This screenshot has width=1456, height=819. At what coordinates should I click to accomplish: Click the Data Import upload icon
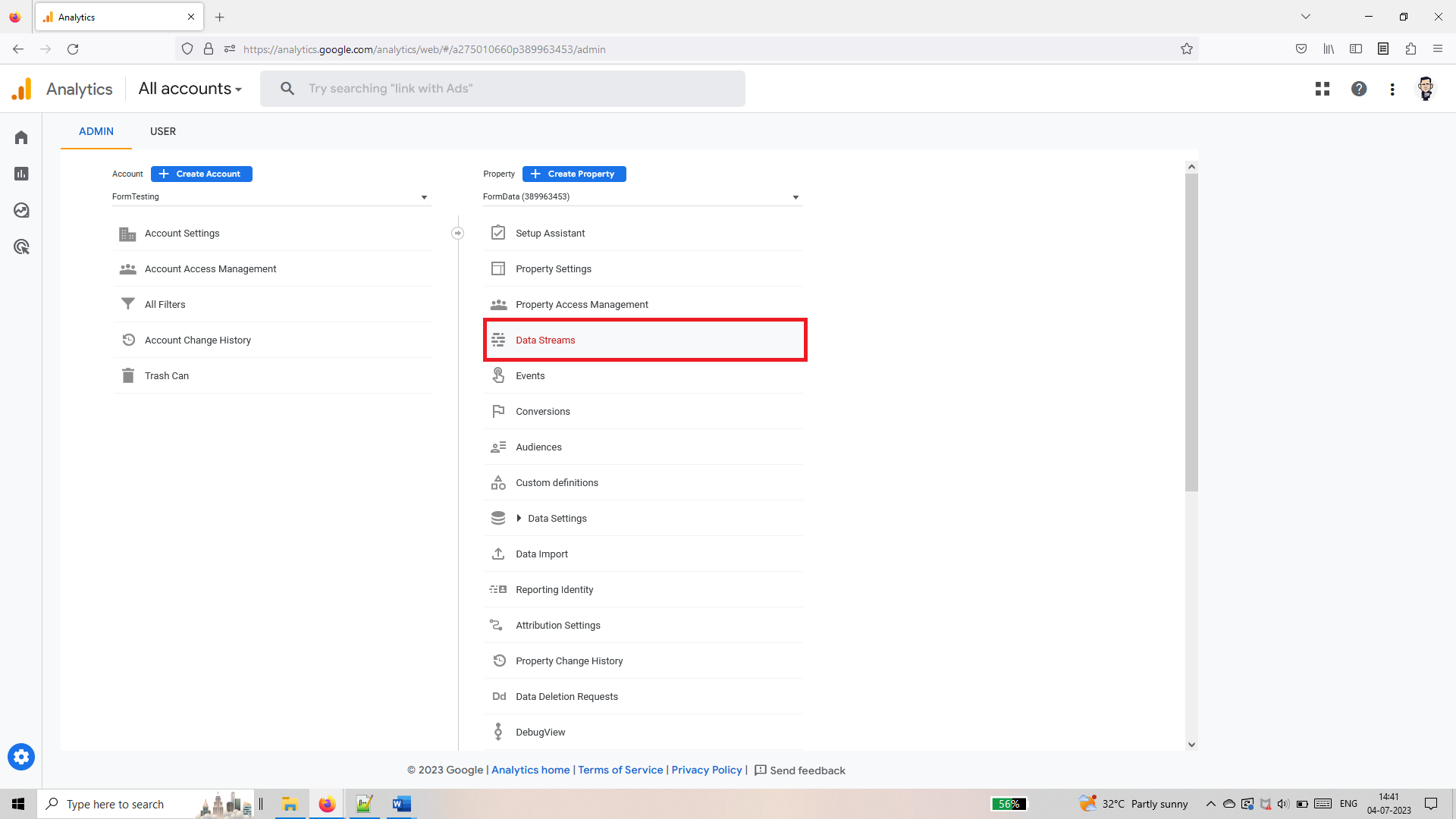[x=498, y=554]
